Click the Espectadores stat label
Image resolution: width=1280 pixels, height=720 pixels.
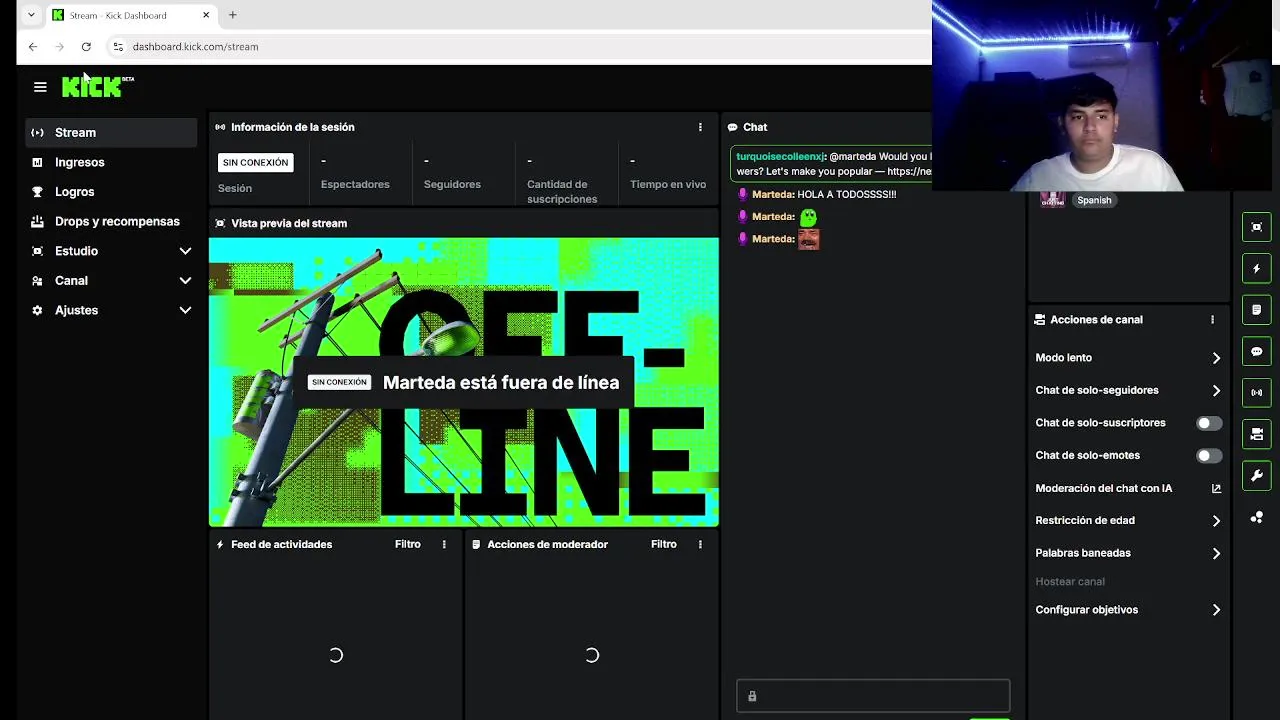(355, 184)
